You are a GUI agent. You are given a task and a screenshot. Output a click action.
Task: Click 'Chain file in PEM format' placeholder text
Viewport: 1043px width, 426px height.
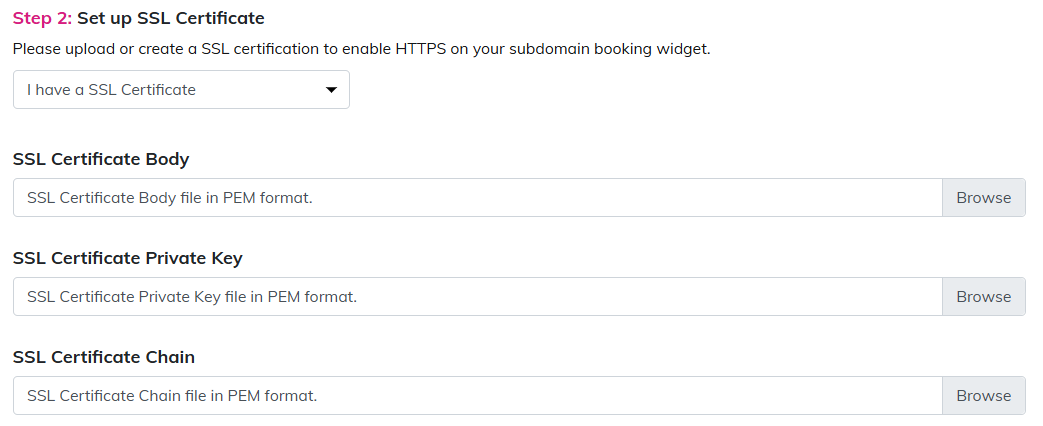tap(230, 396)
